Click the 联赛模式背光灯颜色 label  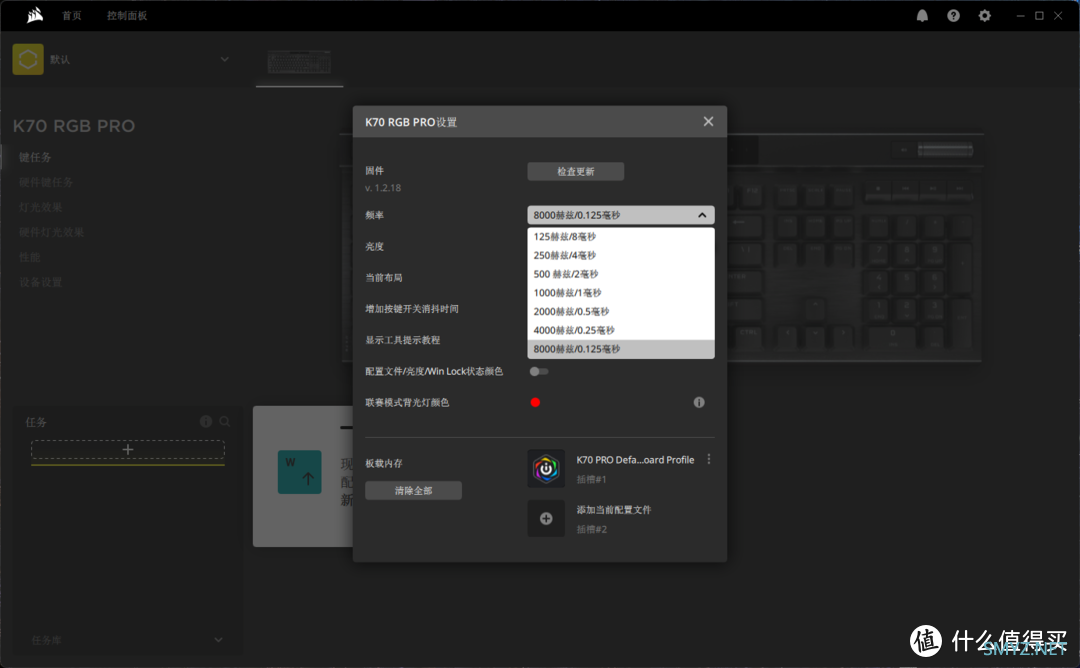pos(407,402)
